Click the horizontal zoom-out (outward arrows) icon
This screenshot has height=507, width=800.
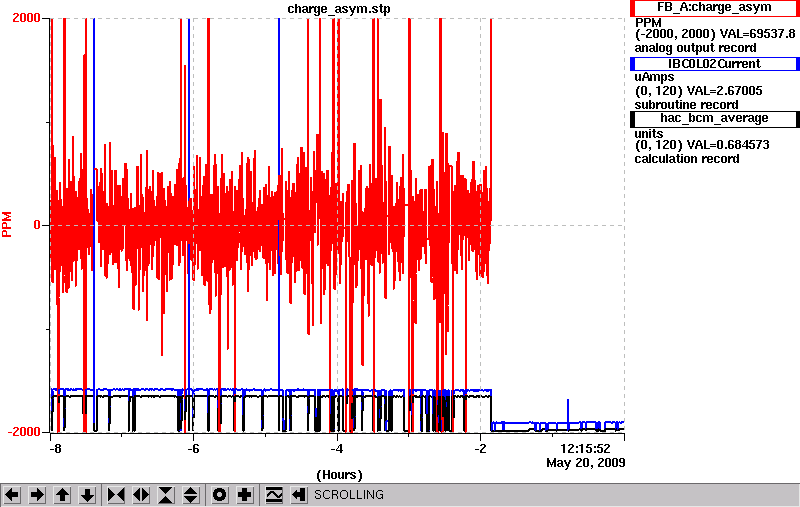pos(141,495)
